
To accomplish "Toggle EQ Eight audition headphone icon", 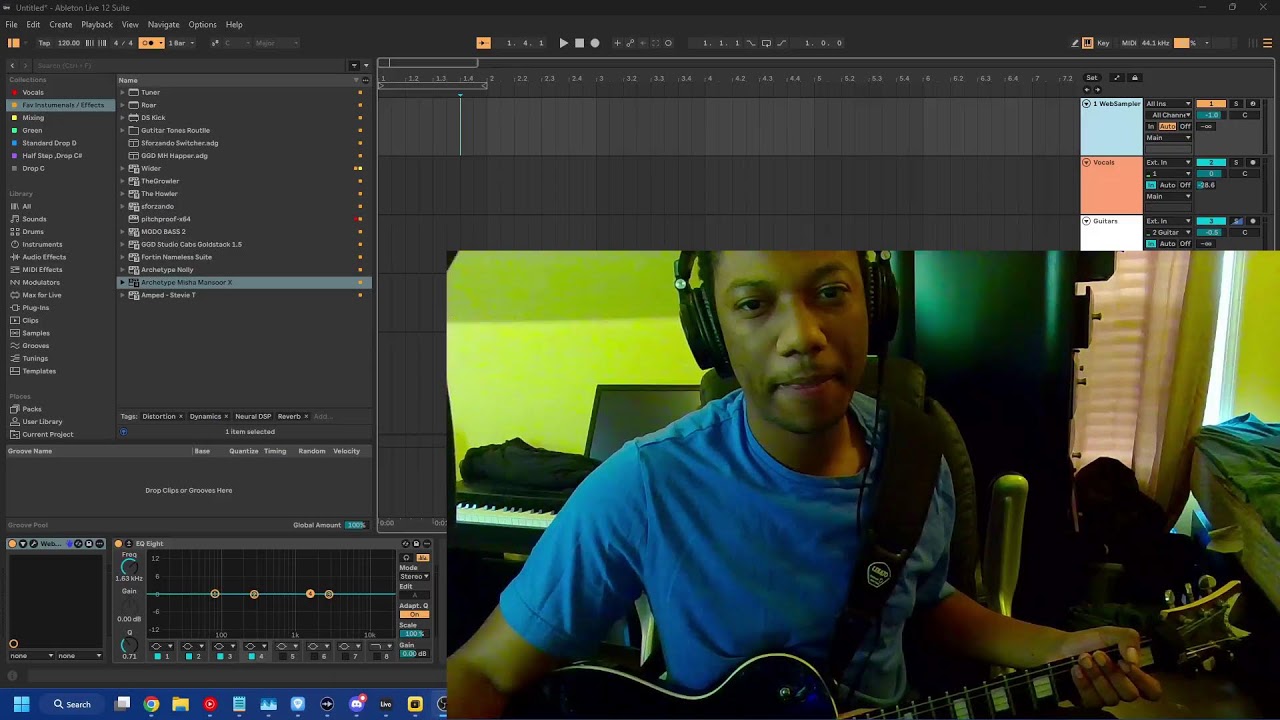I will [406, 558].
